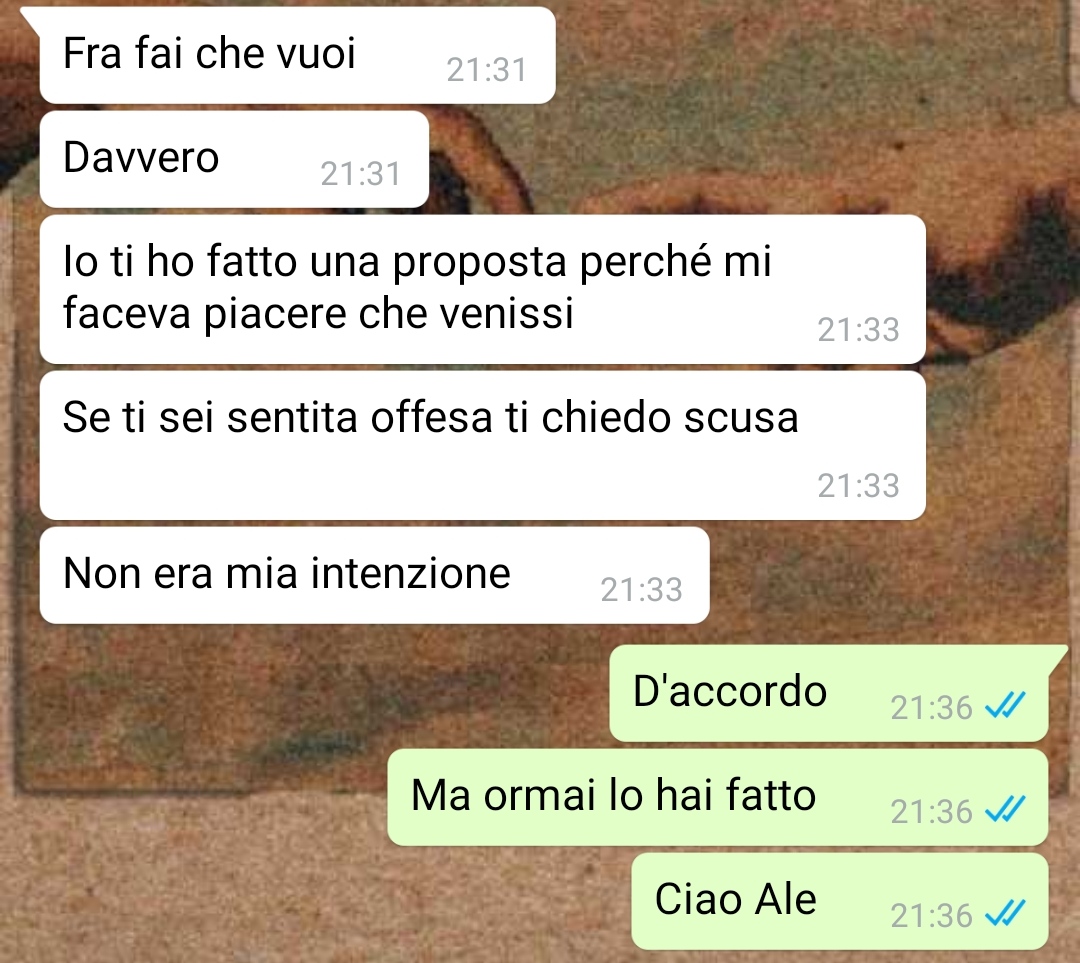Tap the "Non era mia intenzione" bubble
1080x963 pixels.
pyautogui.click(x=375, y=575)
